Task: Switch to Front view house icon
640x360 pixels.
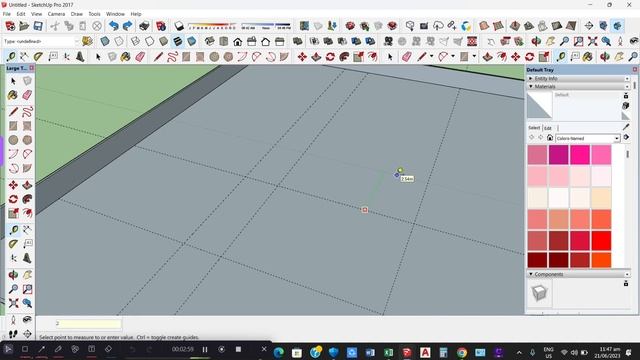Action: (238, 41)
